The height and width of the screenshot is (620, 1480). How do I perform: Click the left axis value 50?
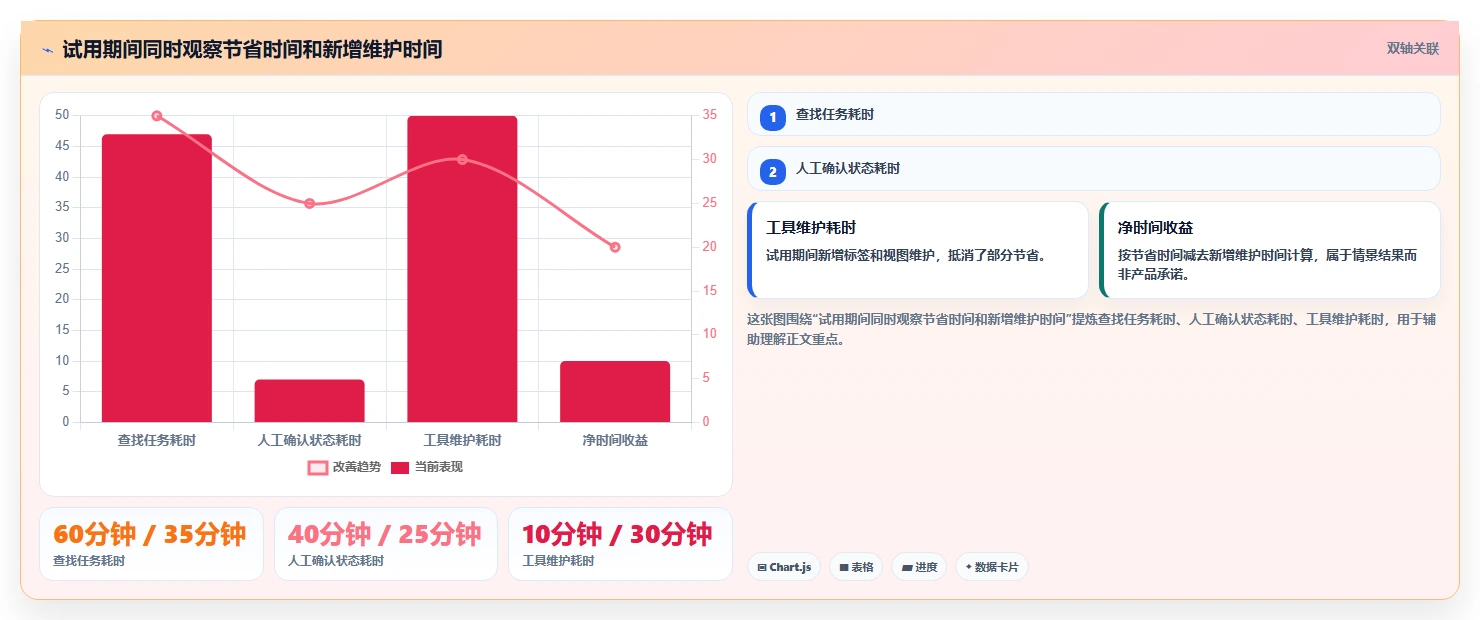(62, 115)
